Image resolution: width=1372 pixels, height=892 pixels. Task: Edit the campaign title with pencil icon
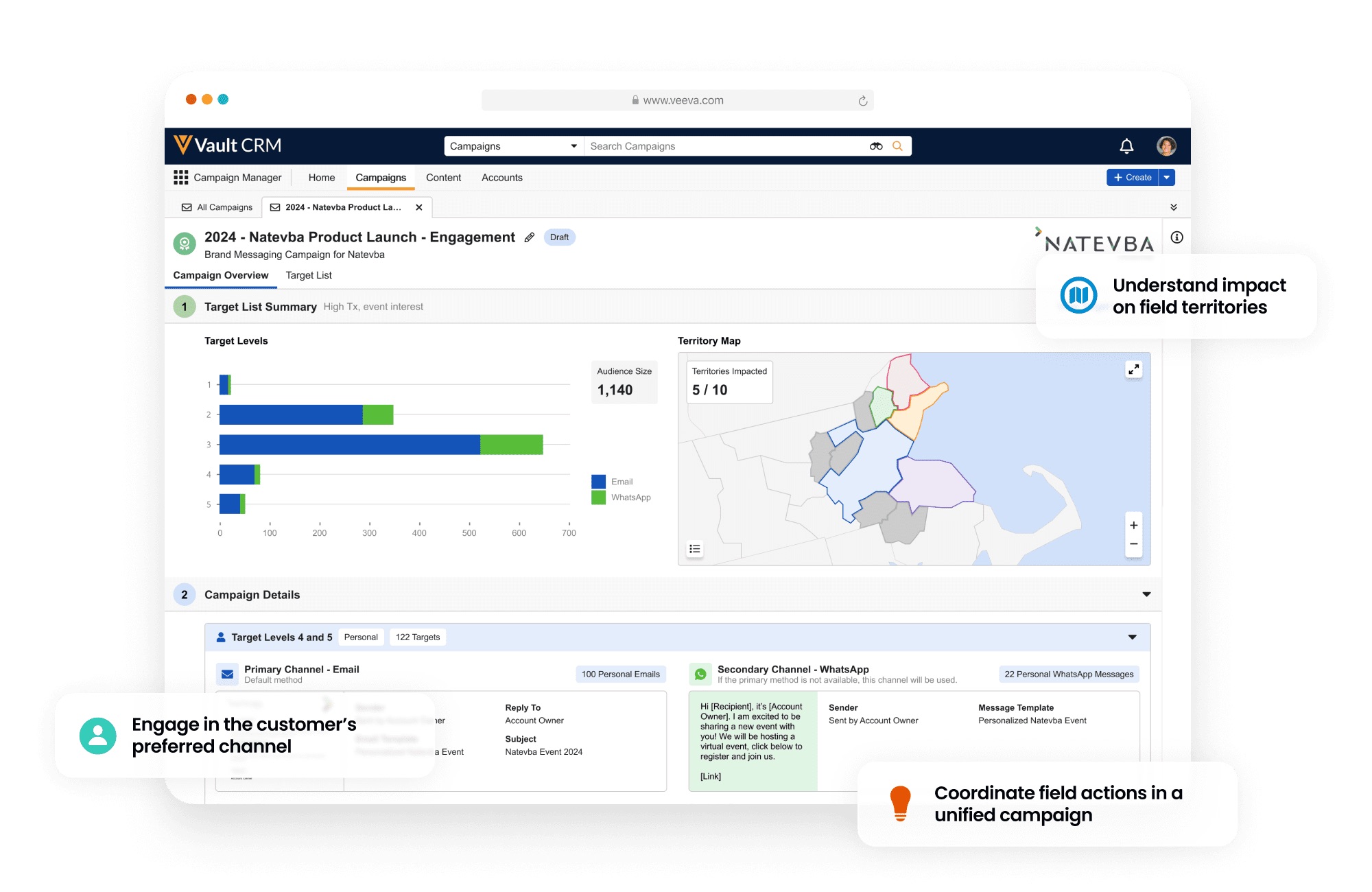[528, 237]
